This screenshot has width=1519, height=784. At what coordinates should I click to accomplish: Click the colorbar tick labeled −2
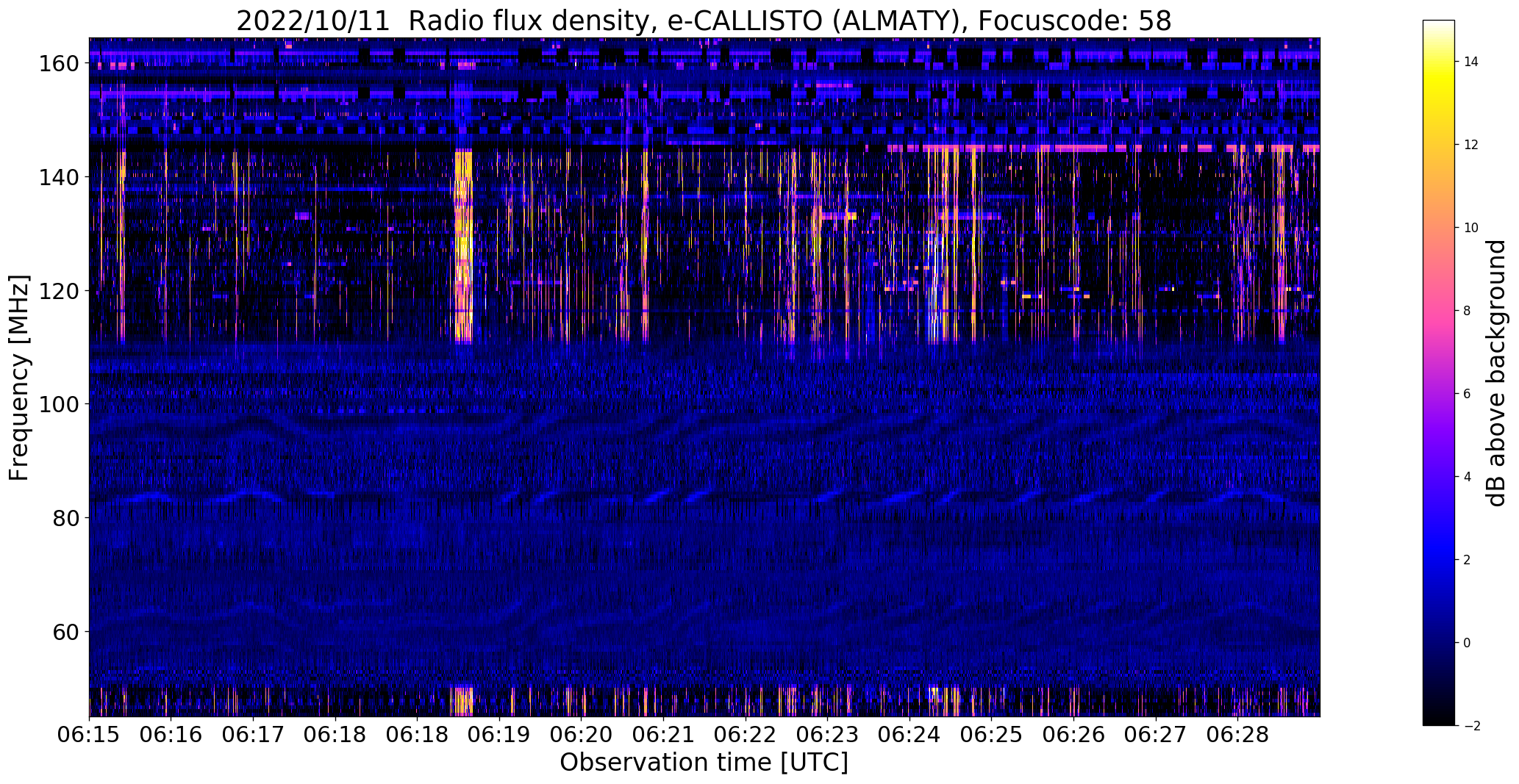pos(1471,726)
